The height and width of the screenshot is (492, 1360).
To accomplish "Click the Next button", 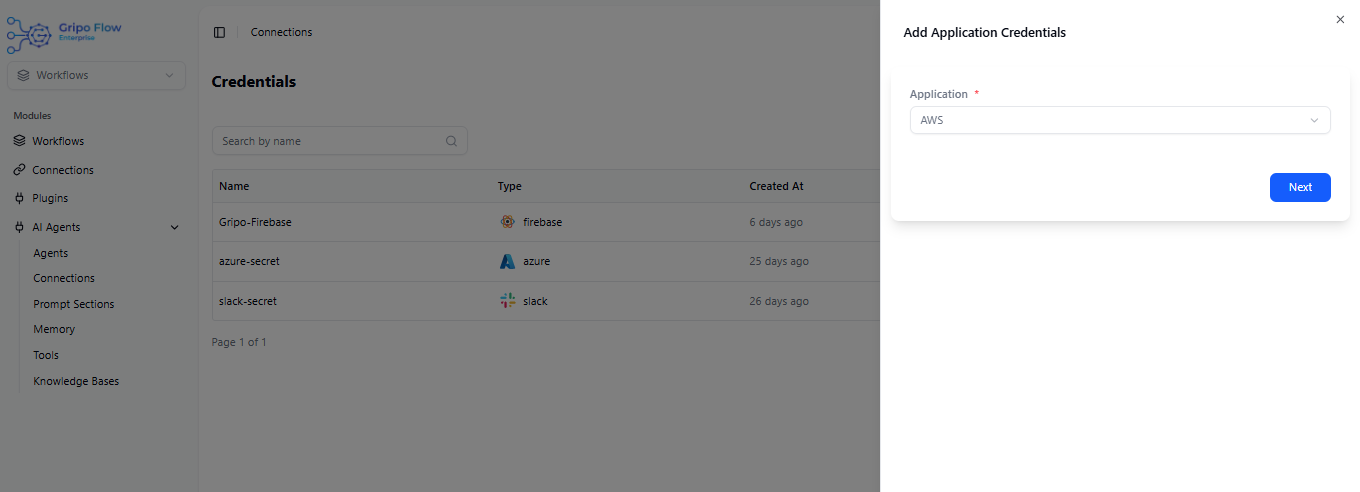I will click(x=1299, y=187).
